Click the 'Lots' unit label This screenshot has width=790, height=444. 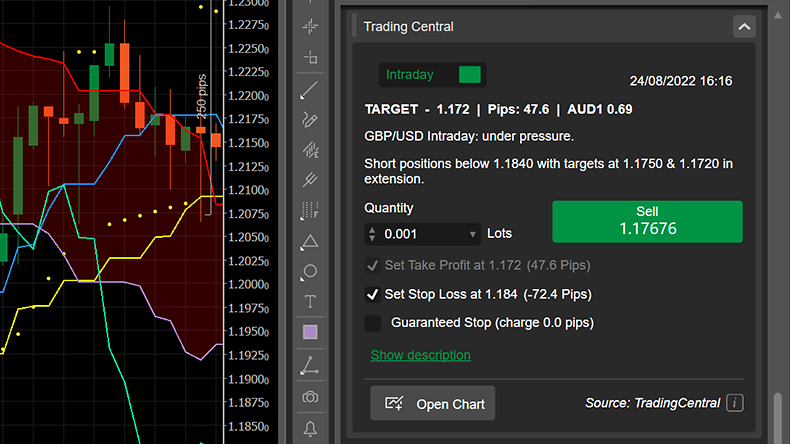499,234
